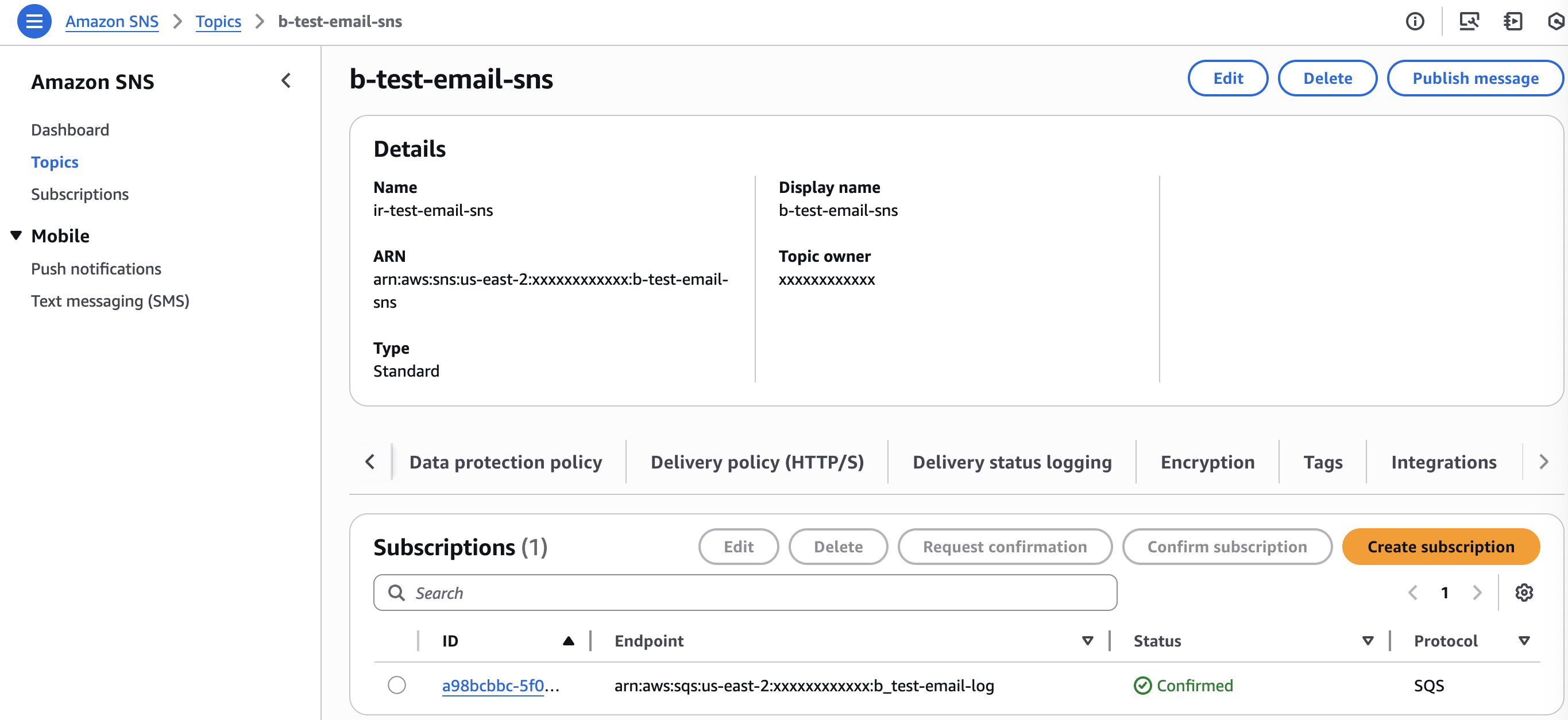
Task: Open the Delivery status logging tab
Action: [x=1011, y=462]
